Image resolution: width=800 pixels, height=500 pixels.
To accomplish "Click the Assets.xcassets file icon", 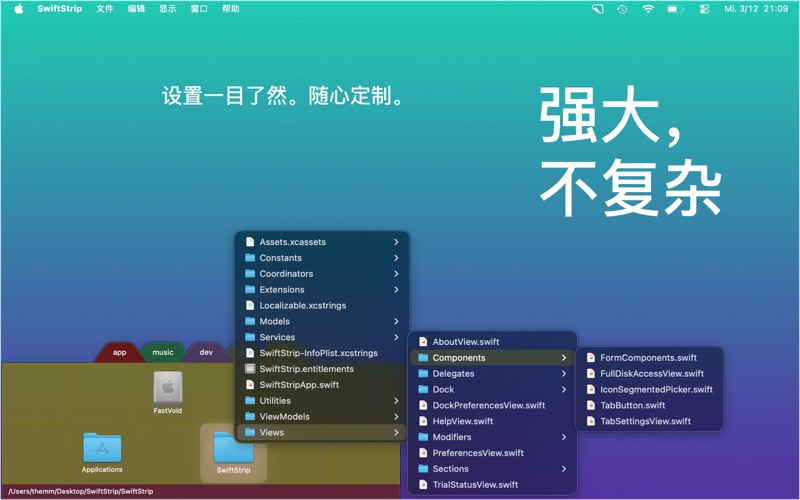I will point(249,242).
